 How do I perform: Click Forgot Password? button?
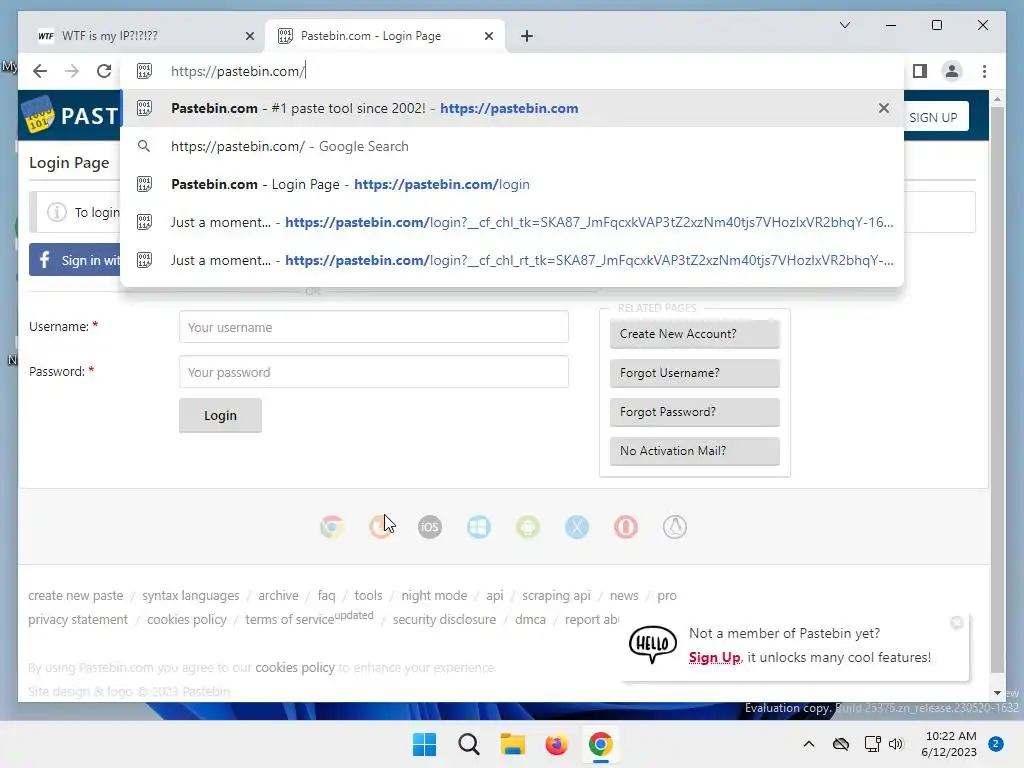(694, 412)
